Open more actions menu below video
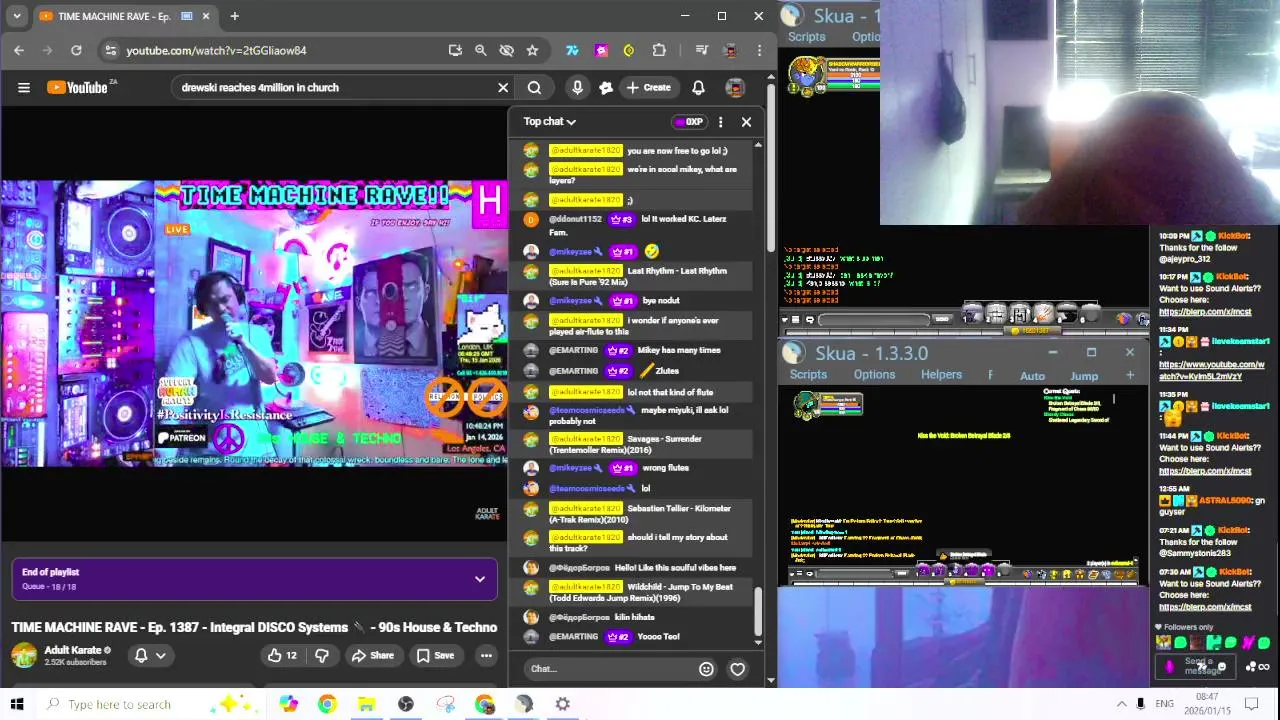Image resolution: width=1280 pixels, height=720 pixels. [x=486, y=656]
